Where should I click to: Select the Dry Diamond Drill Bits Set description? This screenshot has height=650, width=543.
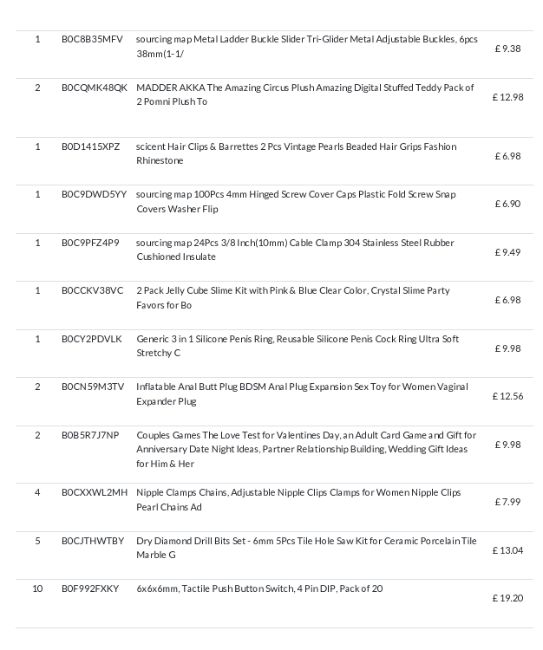coord(306,548)
